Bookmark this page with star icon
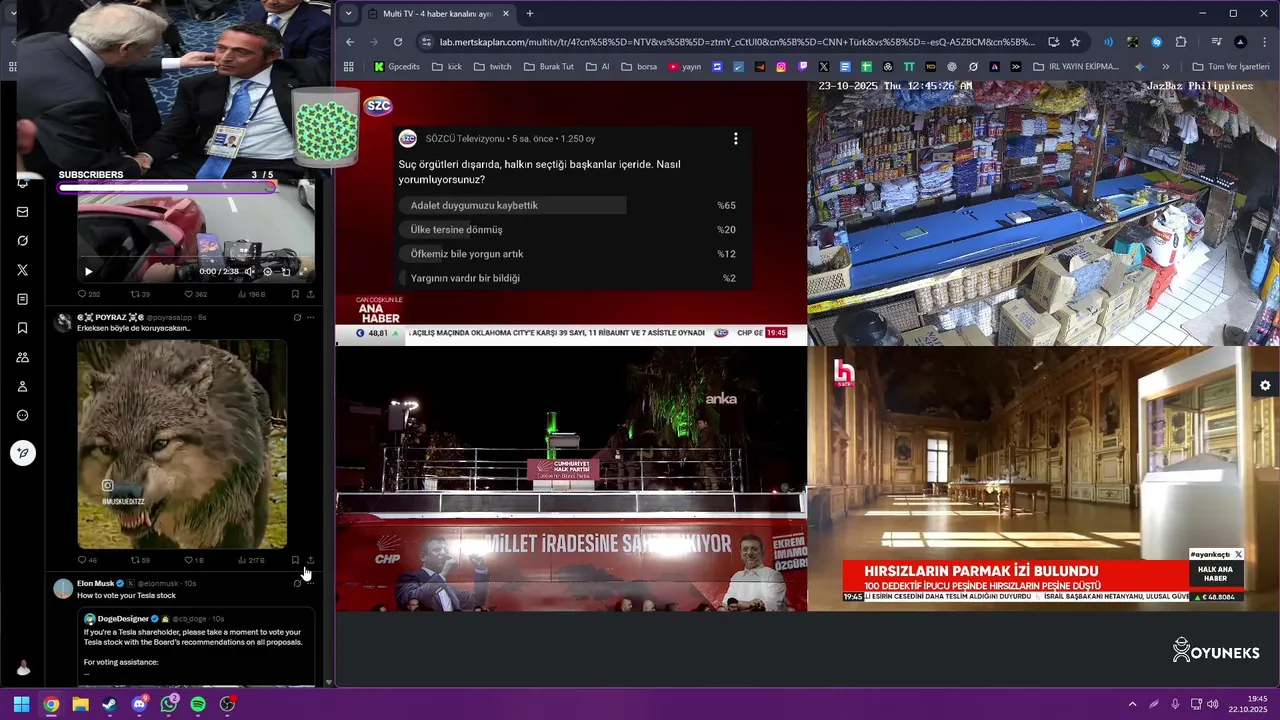This screenshot has height=720, width=1280. tap(1075, 42)
